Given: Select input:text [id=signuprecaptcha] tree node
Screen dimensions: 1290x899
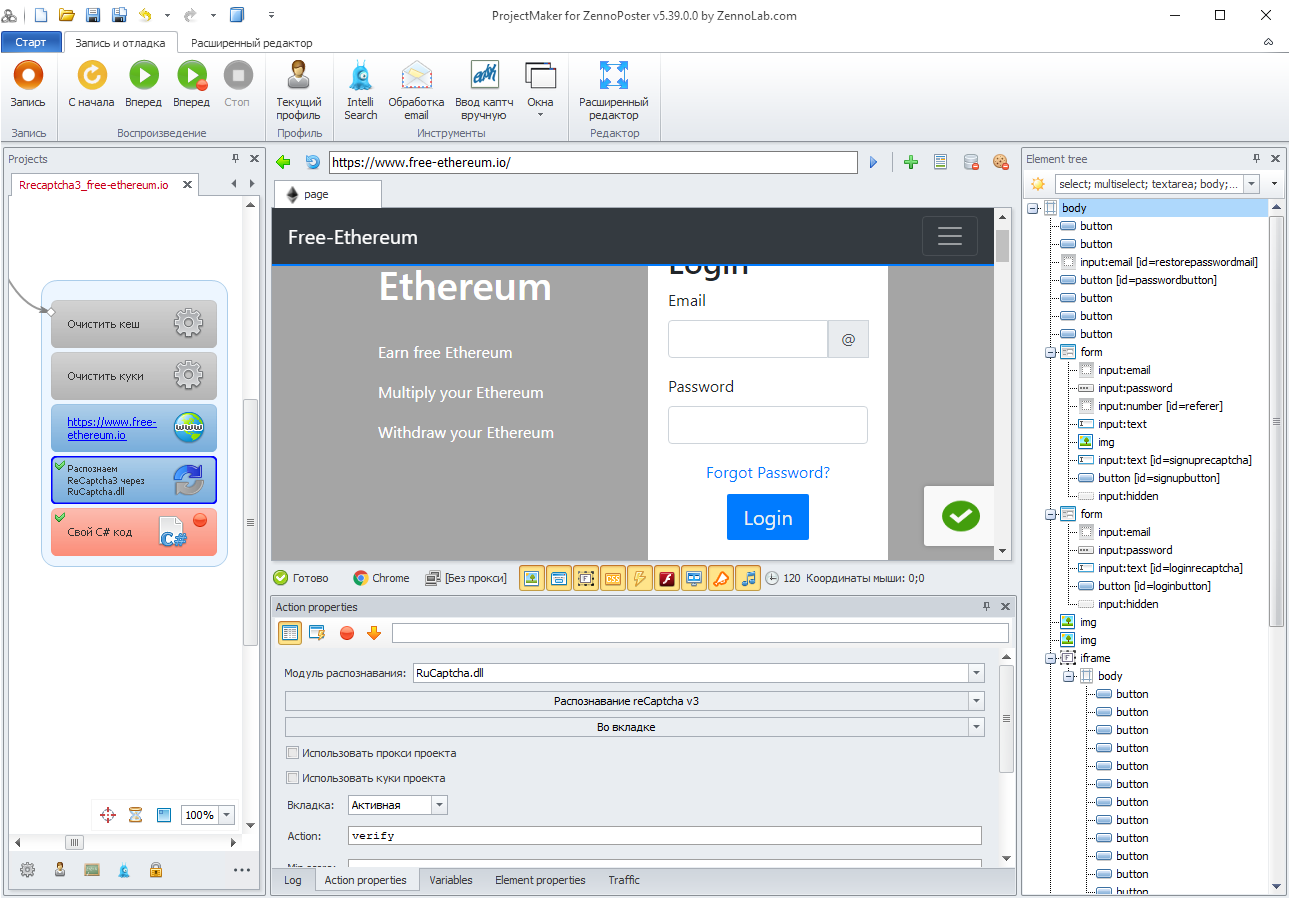Looking at the screenshot, I should tap(1175, 460).
